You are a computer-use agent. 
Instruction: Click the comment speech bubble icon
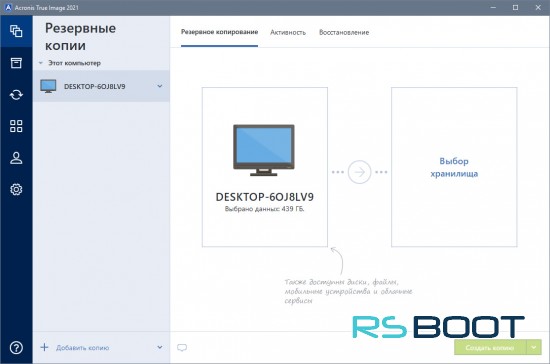(x=182, y=348)
